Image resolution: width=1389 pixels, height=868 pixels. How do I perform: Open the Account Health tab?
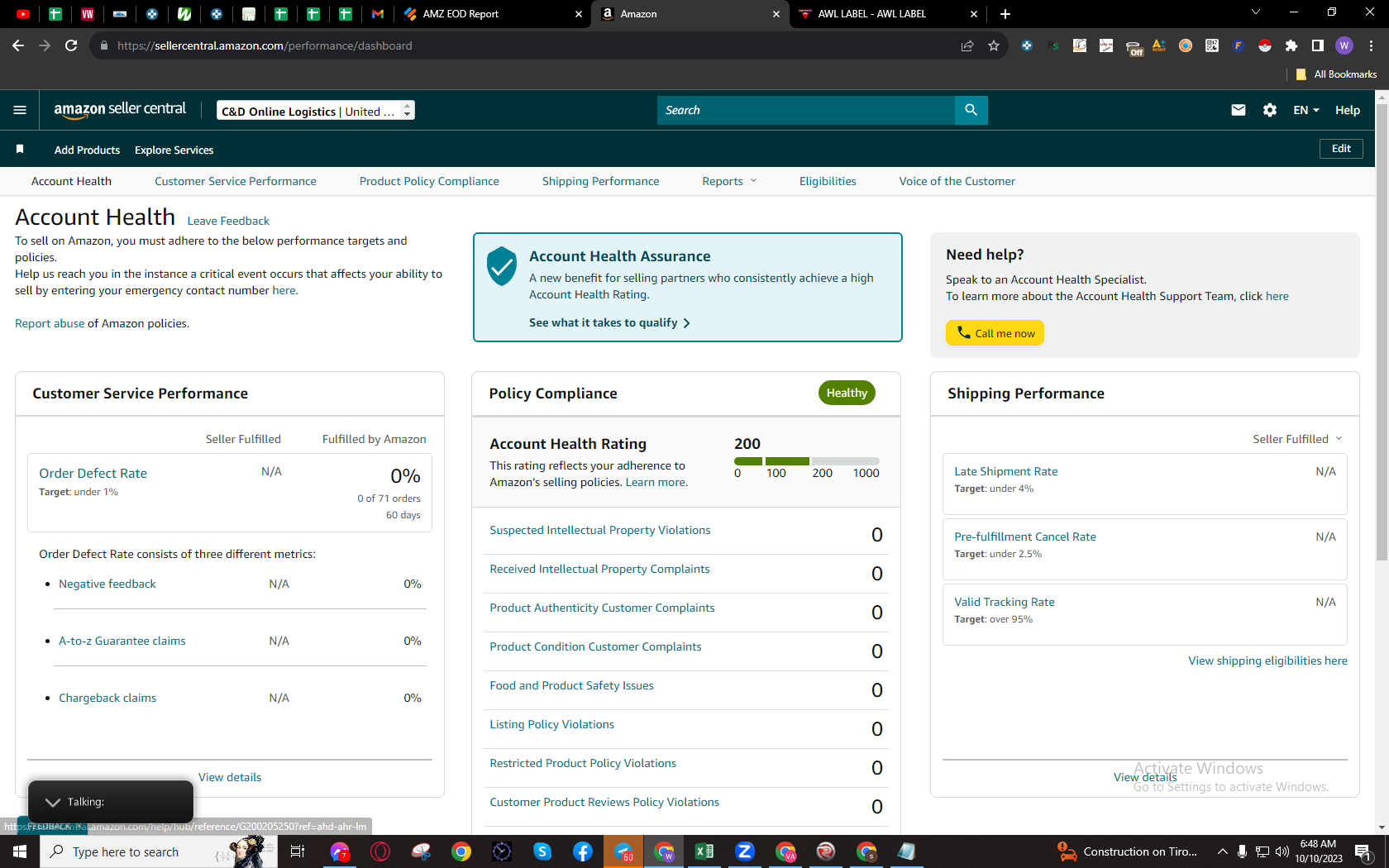tap(71, 181)
